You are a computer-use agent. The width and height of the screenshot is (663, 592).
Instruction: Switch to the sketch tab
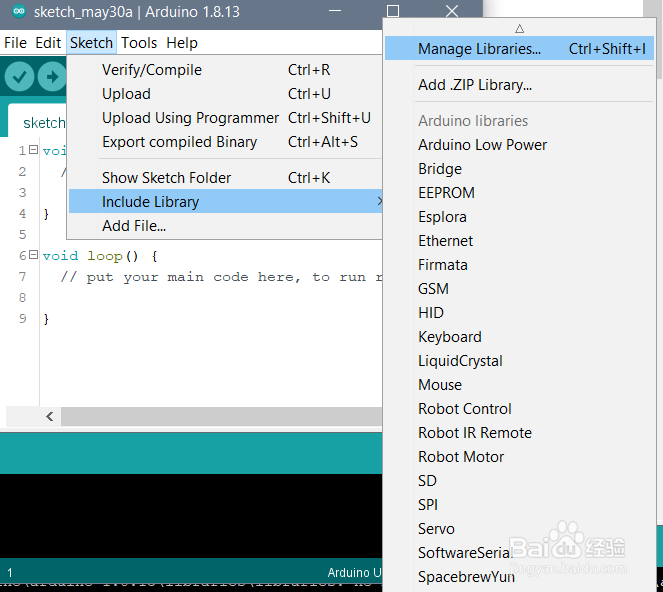38,121
